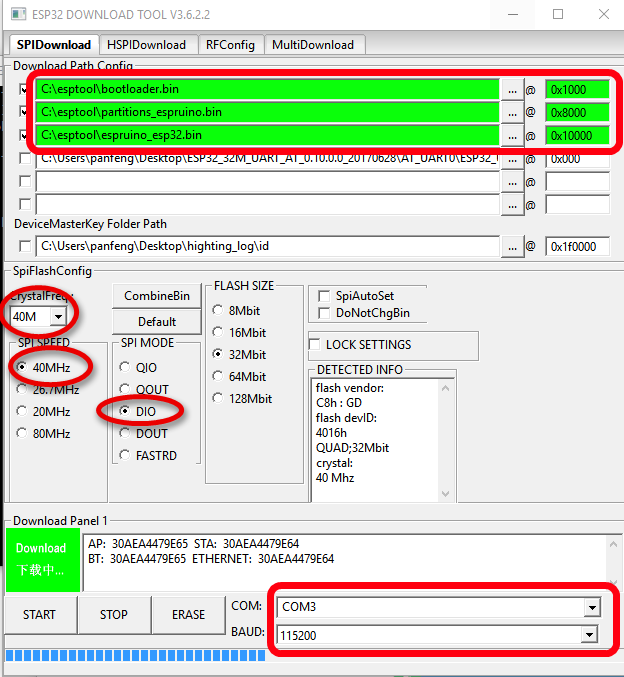Uncheck the espruino_esp32.bin file checkbox
Image resolution: width=624 pixels, height=677 pixels.
[24, 136]
